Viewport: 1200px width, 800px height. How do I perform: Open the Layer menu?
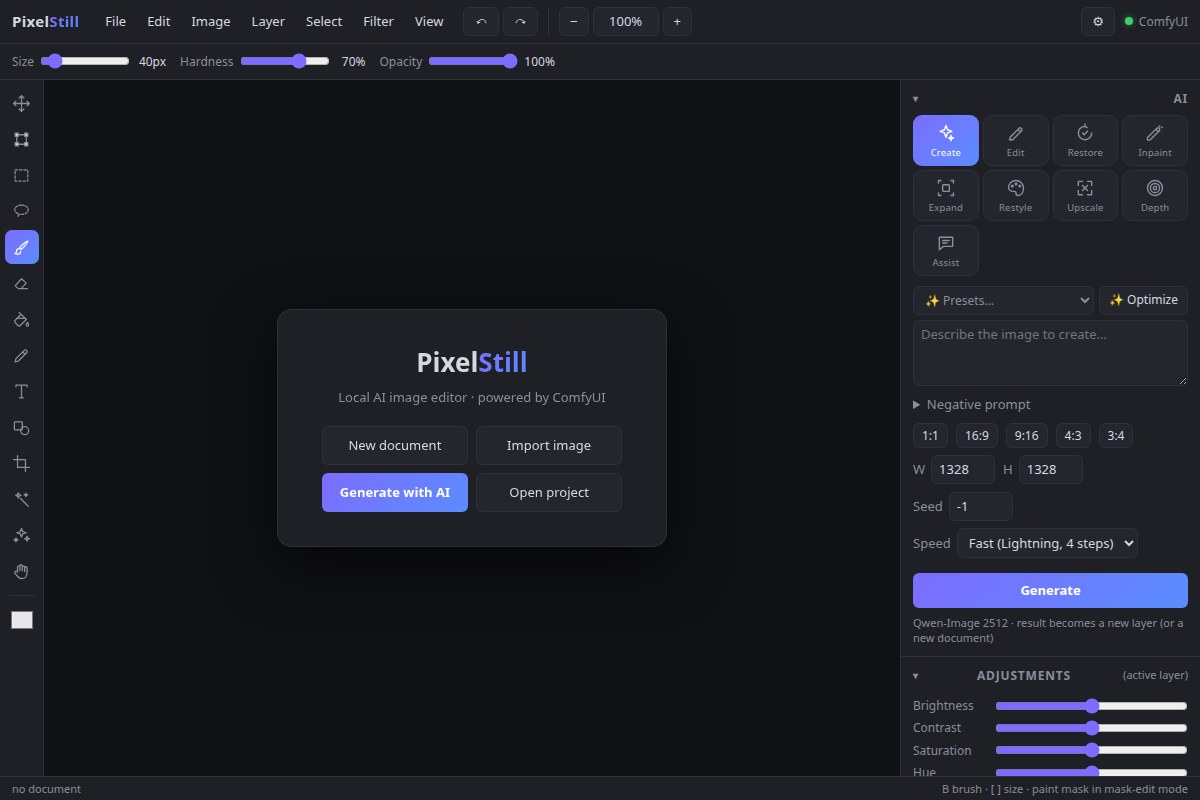point(268,21)
